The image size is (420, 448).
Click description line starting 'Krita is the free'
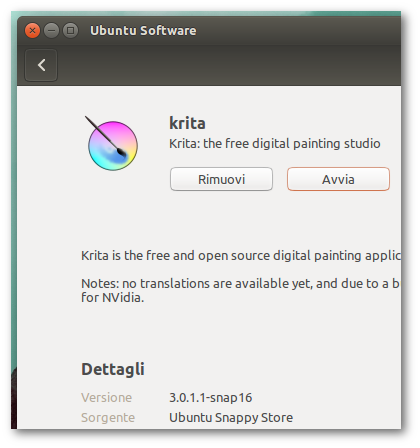241,256
